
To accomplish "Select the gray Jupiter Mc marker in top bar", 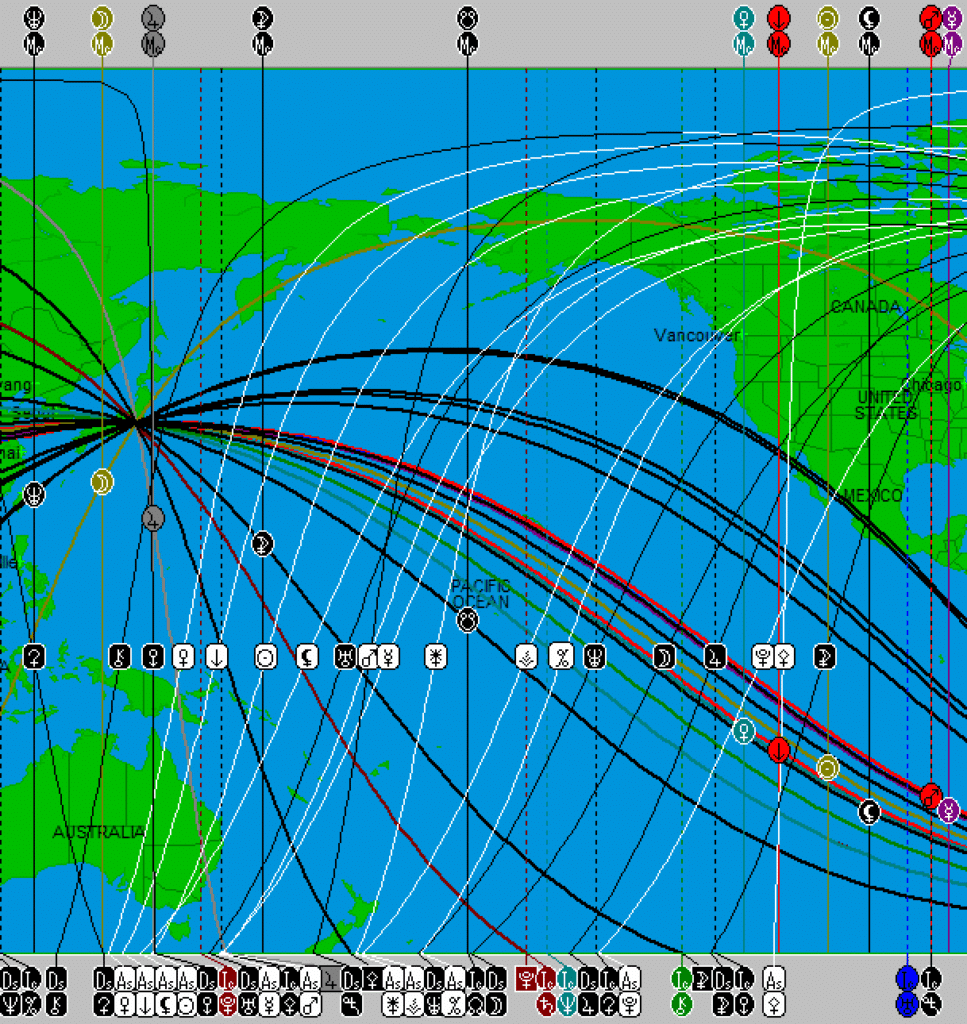I will click(153, 44).
